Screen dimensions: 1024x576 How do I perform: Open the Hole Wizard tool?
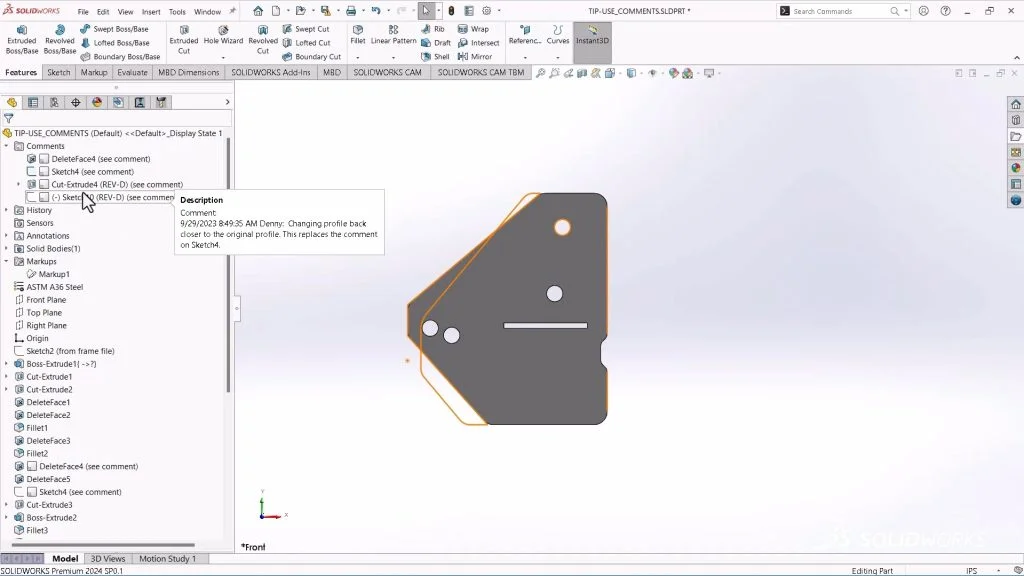(222, 40)
